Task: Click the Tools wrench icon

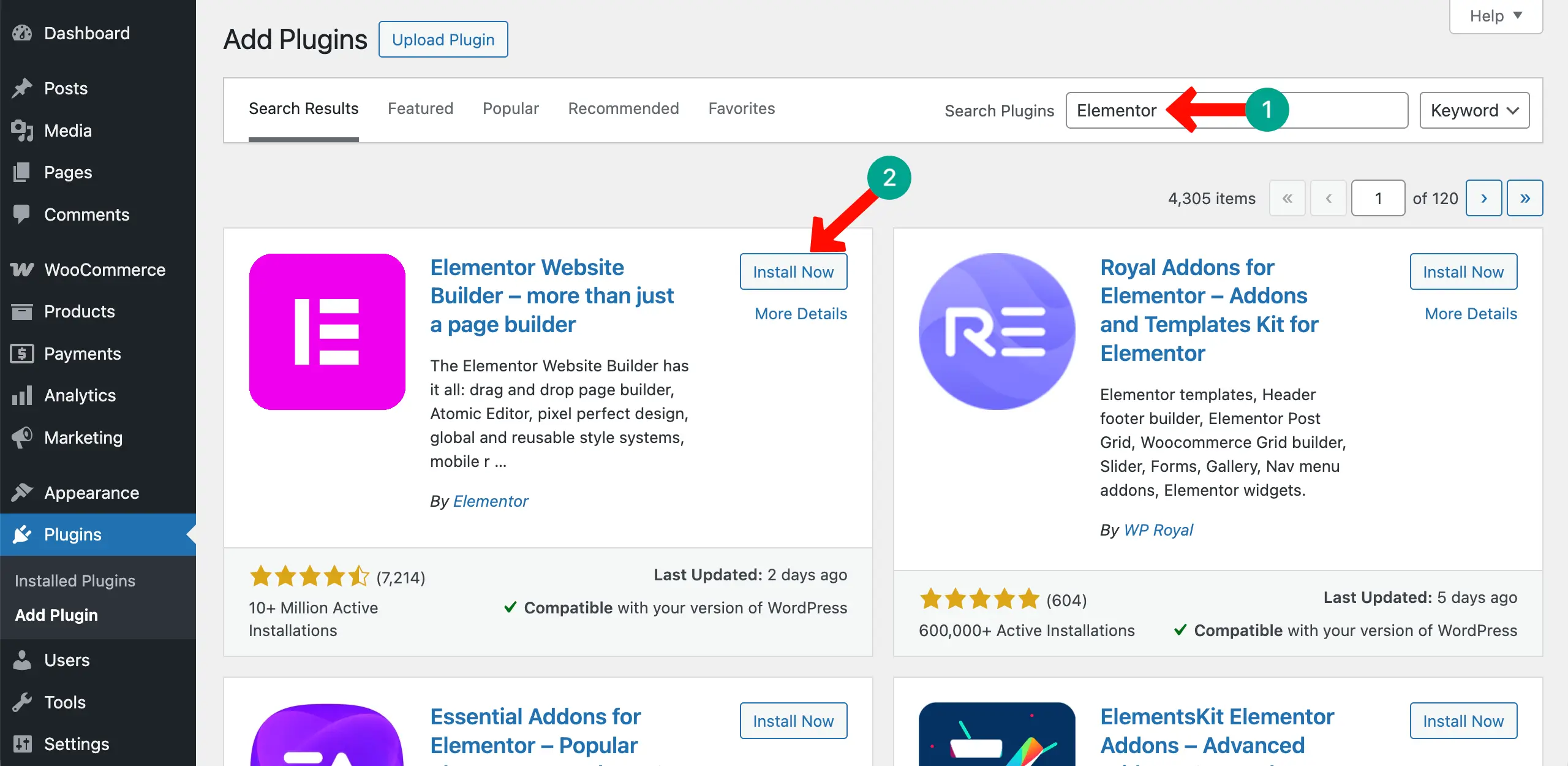Action: pos(22,702)
